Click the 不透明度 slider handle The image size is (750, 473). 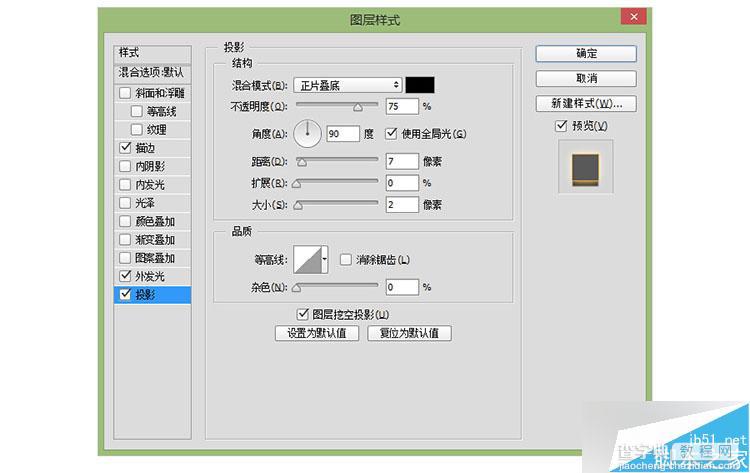click(358, 108)
